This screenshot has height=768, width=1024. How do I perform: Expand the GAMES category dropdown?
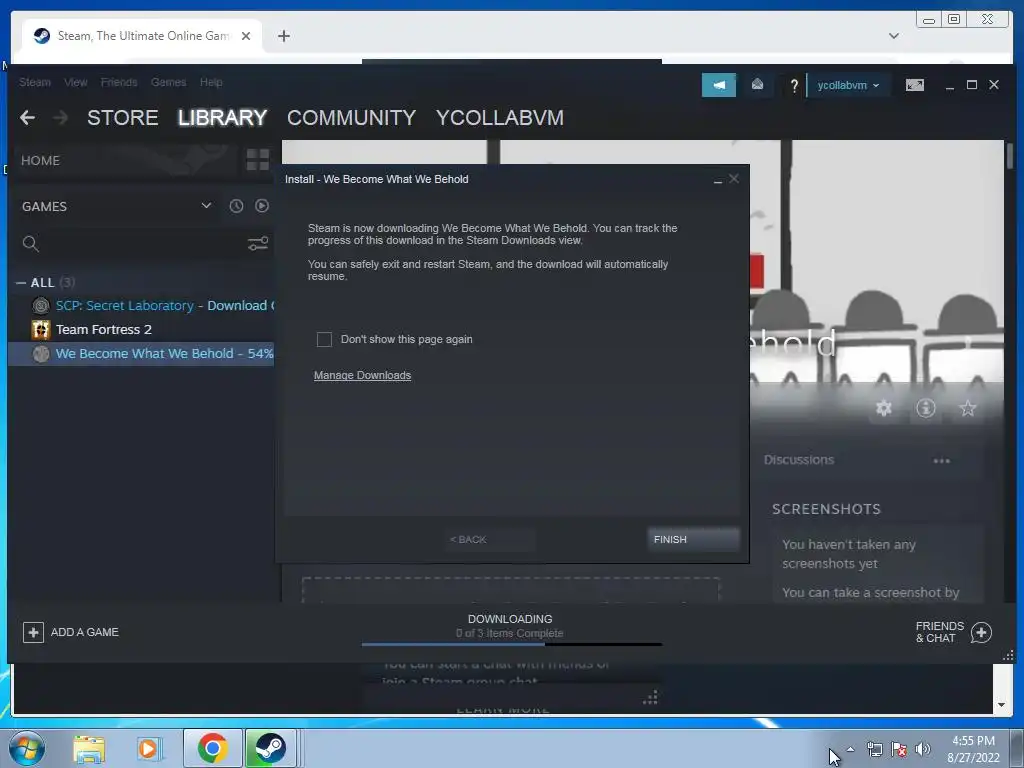[x=206, y=206]
